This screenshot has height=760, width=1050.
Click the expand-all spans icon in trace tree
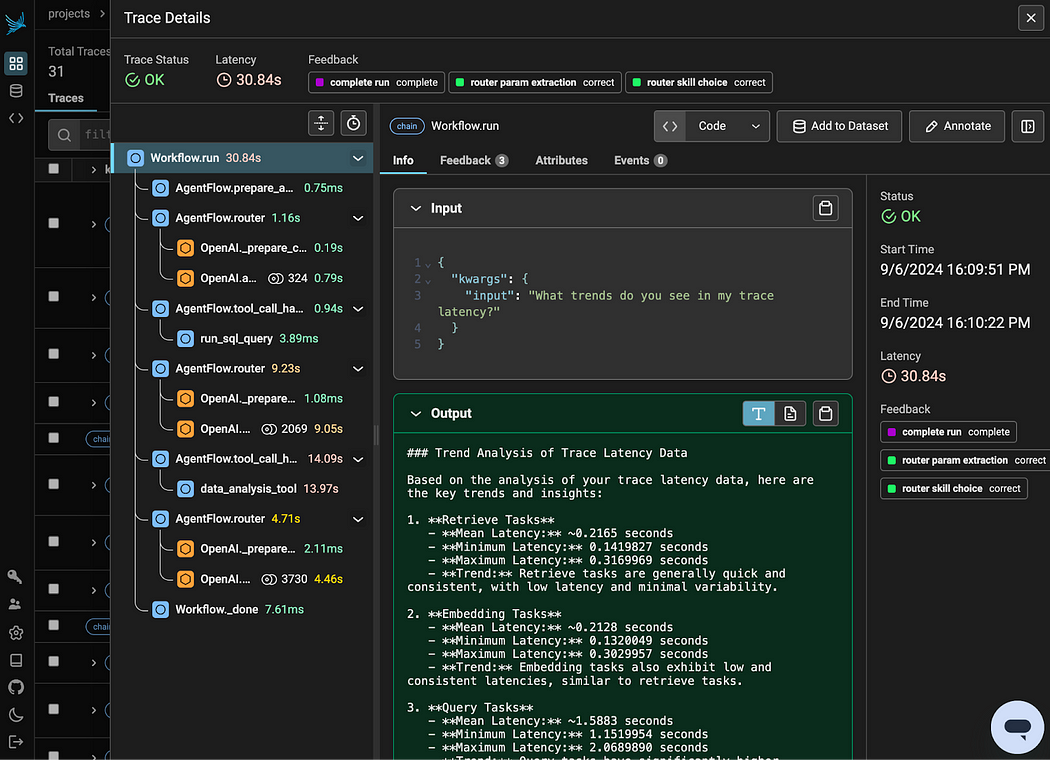[x=321, y=123]
